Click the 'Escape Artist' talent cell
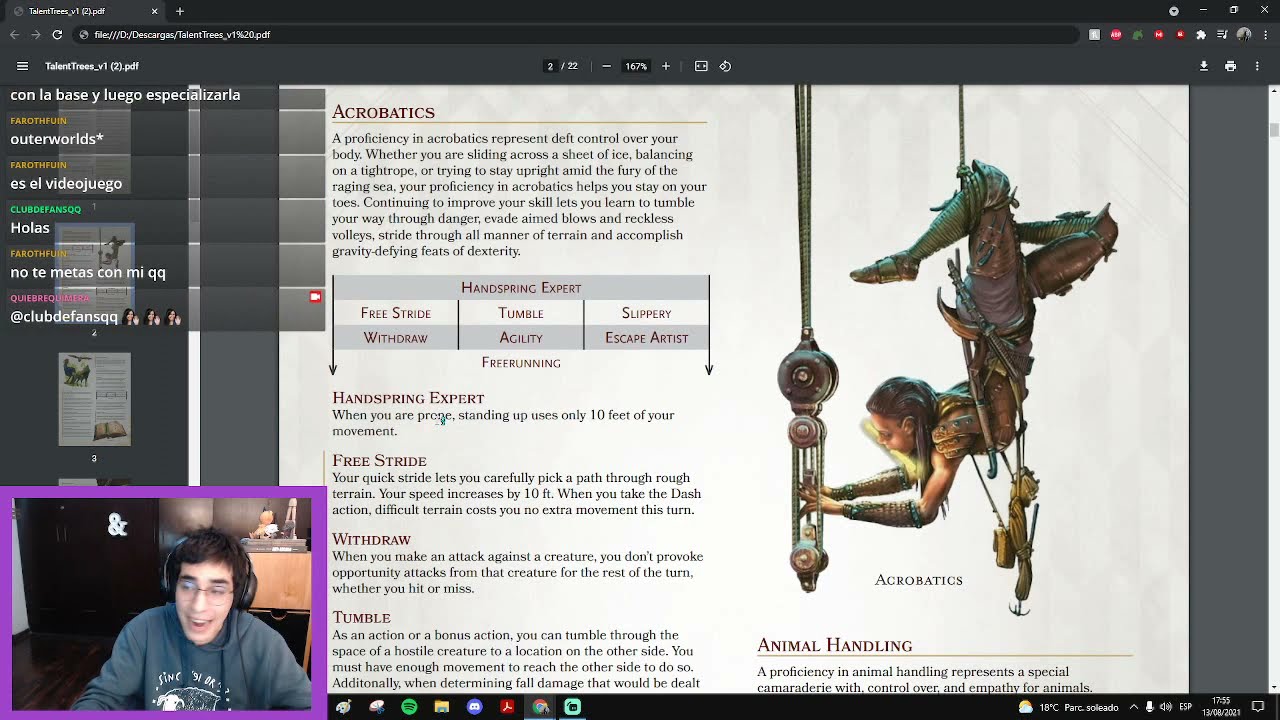The height and width of the screenshot is (720, 1280). click(646, 338)
